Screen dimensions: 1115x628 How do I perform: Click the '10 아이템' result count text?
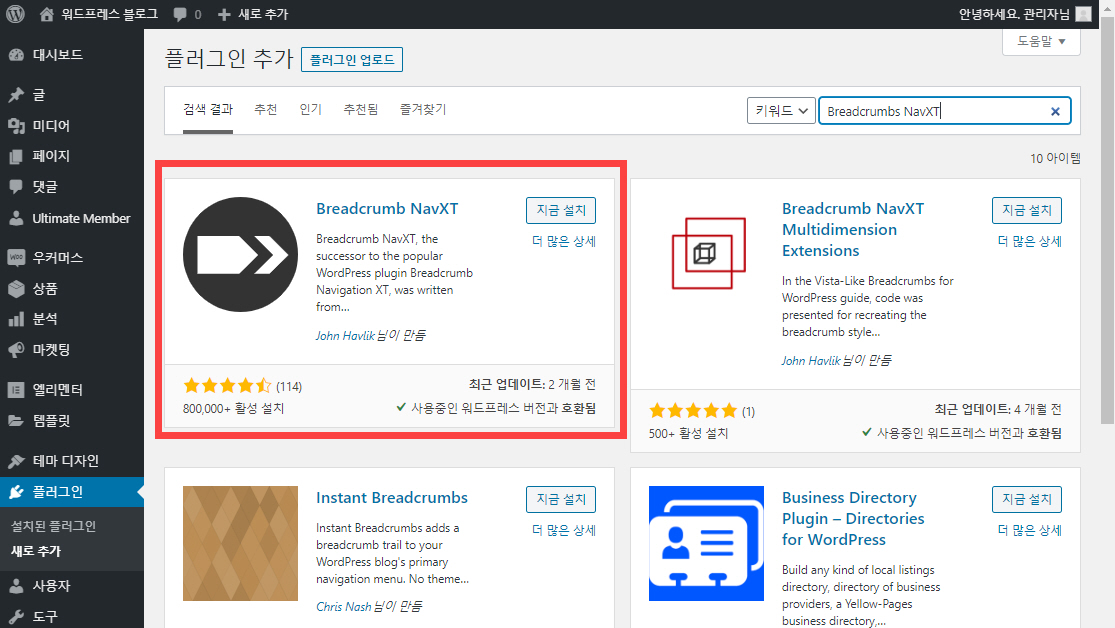coord(1055,158)
